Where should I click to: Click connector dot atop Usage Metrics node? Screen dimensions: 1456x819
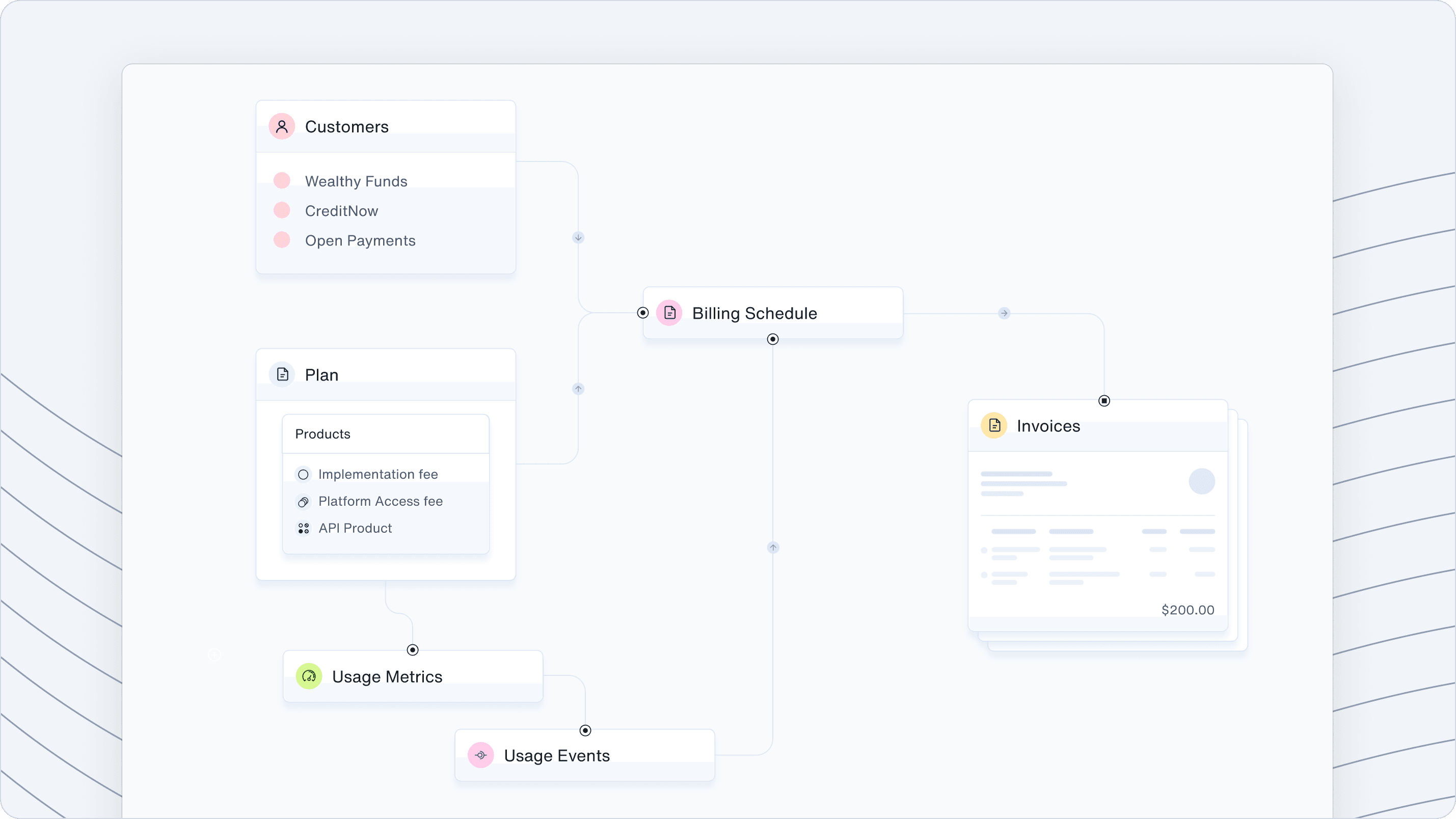(413, 650)
